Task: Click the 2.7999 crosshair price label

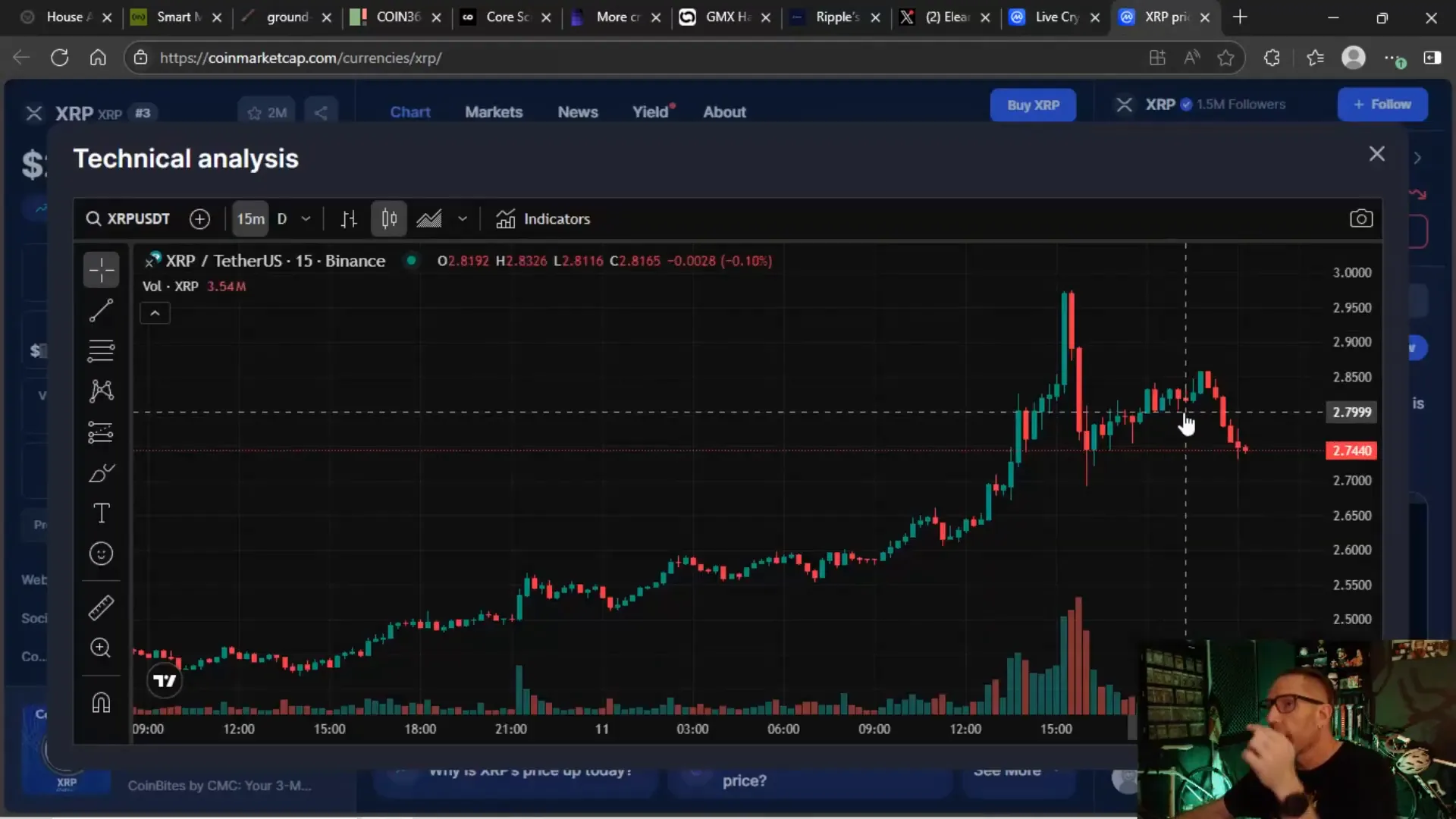Action: tap(1351, 413)
